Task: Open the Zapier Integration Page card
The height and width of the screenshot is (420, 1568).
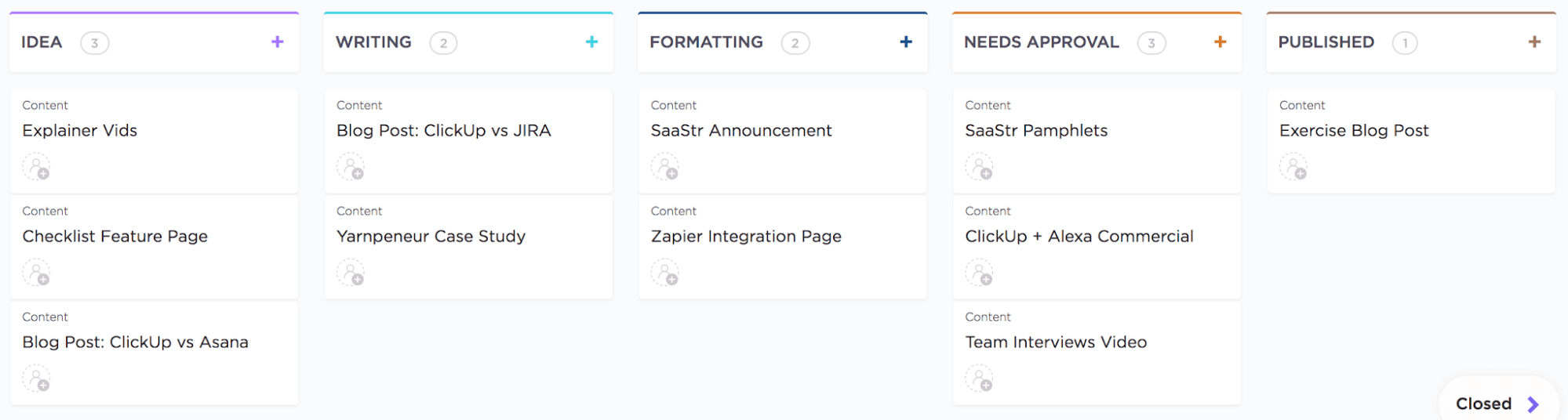Action: 745,237
